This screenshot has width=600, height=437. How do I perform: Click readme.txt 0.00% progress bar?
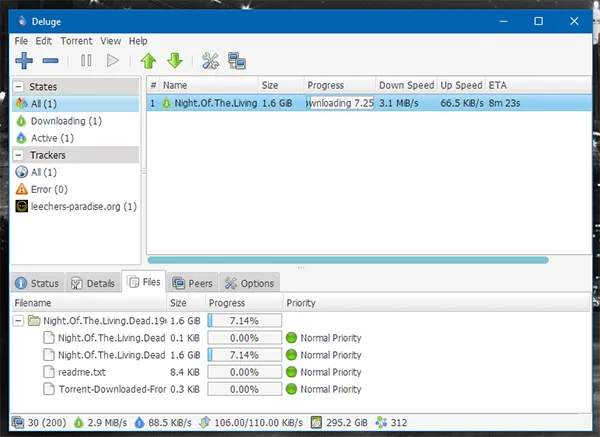(245, 372)
